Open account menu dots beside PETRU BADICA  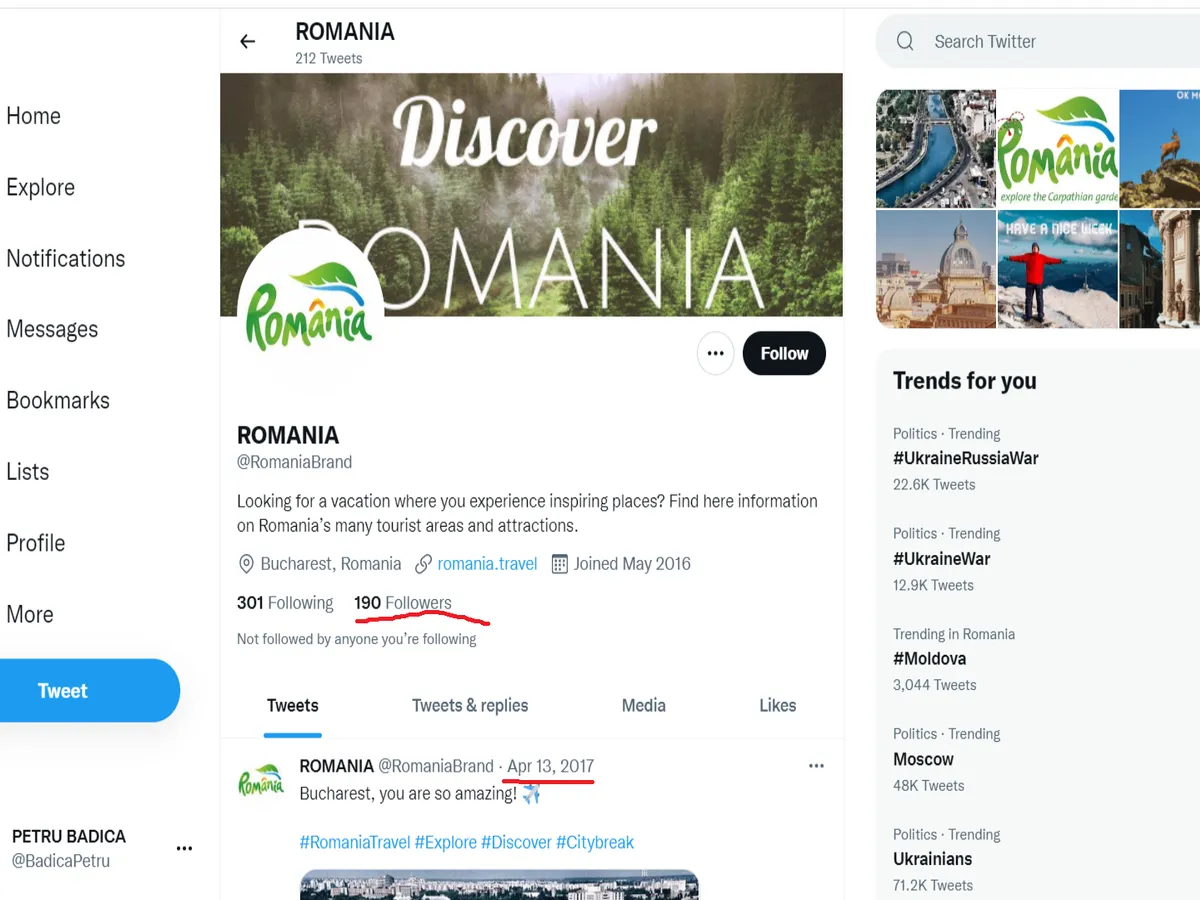(x=184, y=848)
